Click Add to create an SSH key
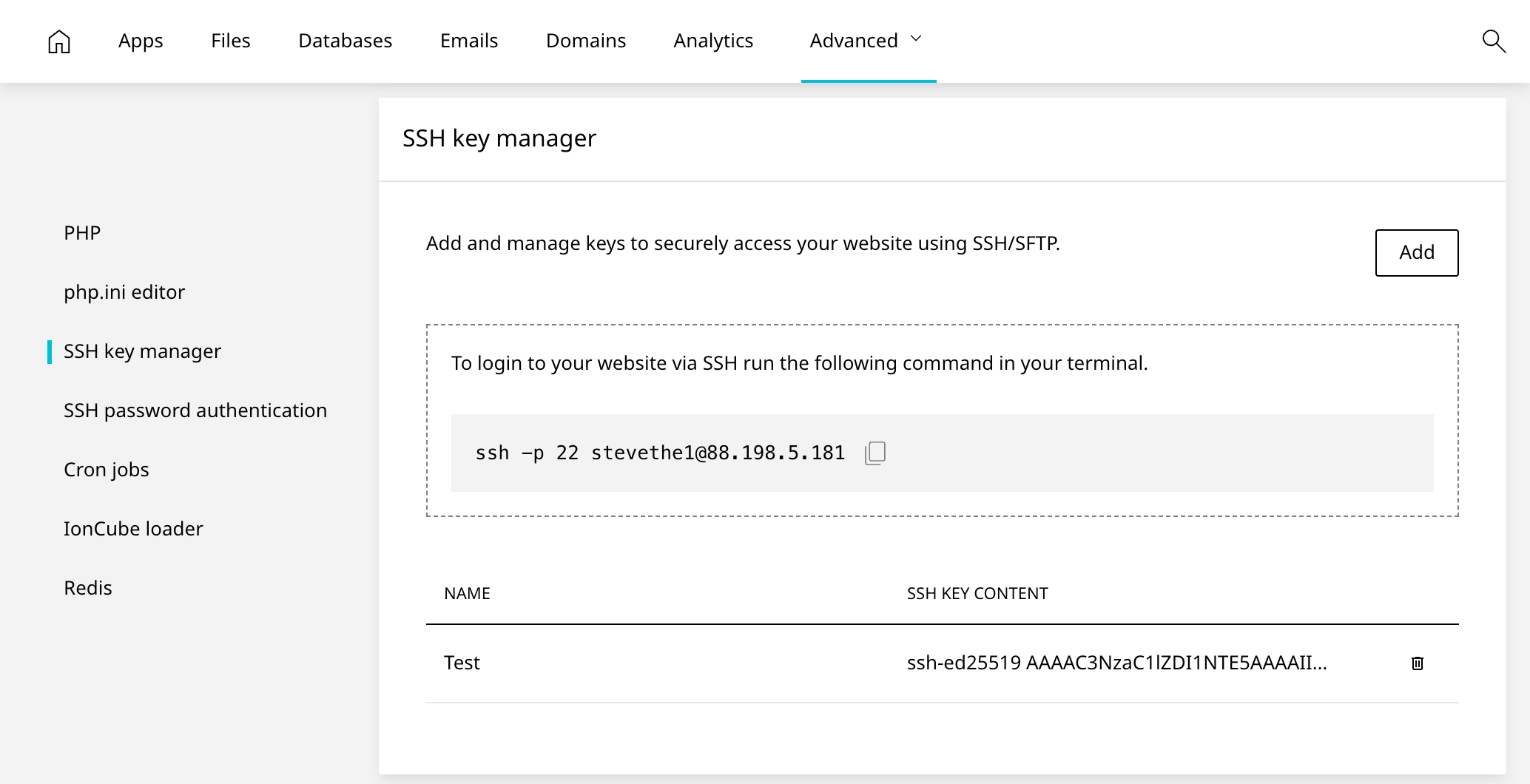Screen dimensions: 1530x784 1416,252
